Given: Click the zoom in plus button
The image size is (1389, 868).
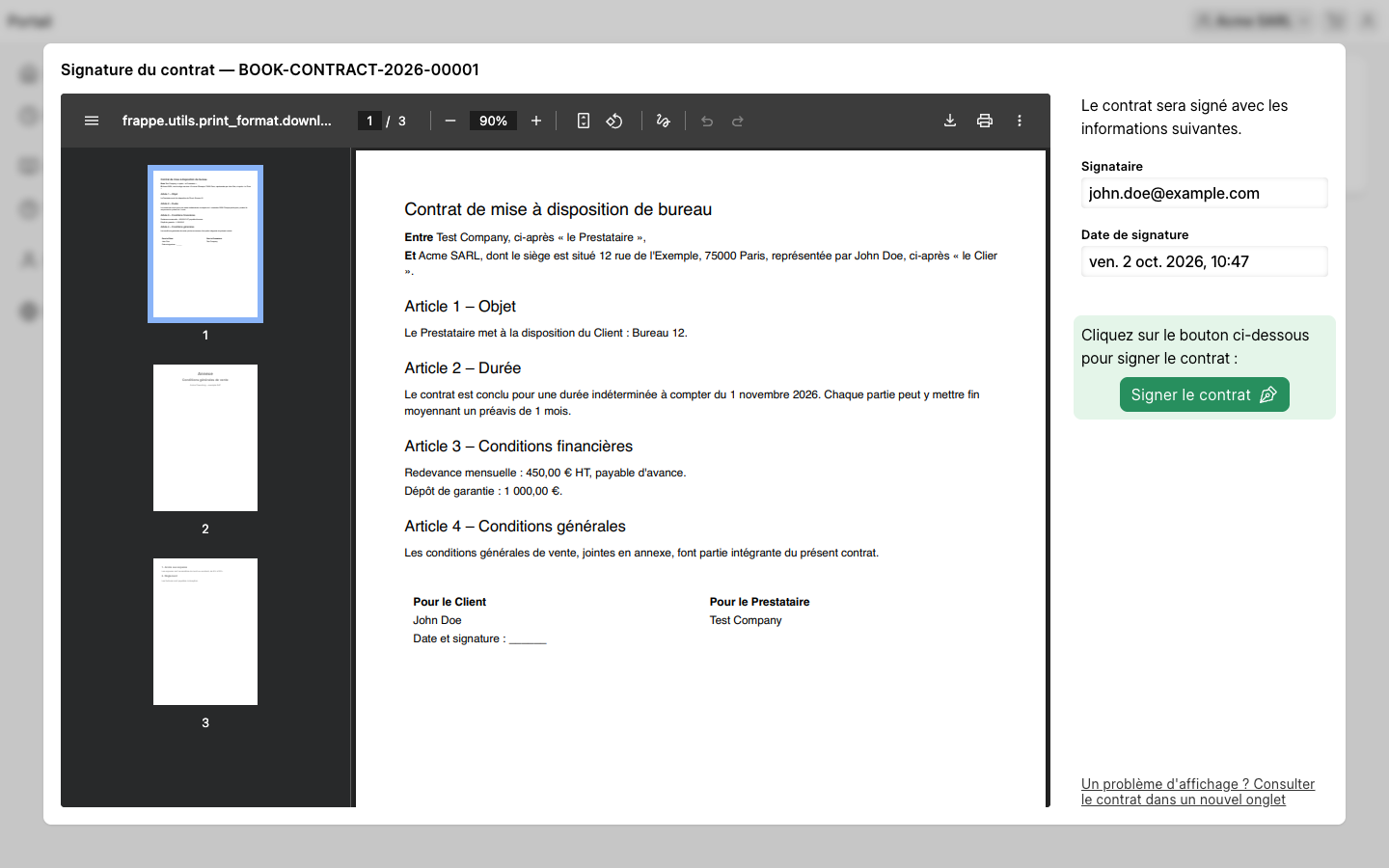Looking at the screenshot, I should tap(536, 121).
